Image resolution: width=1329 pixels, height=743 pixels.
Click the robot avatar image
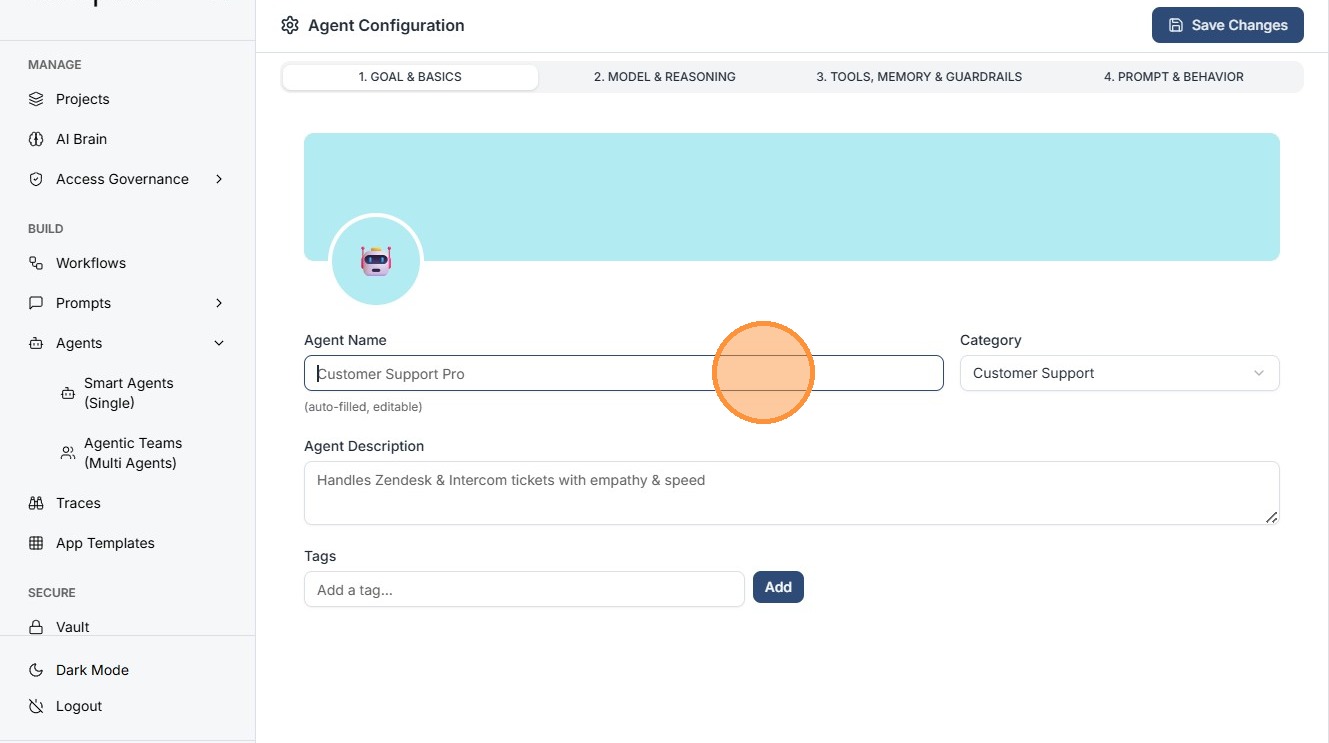[376, 261]
